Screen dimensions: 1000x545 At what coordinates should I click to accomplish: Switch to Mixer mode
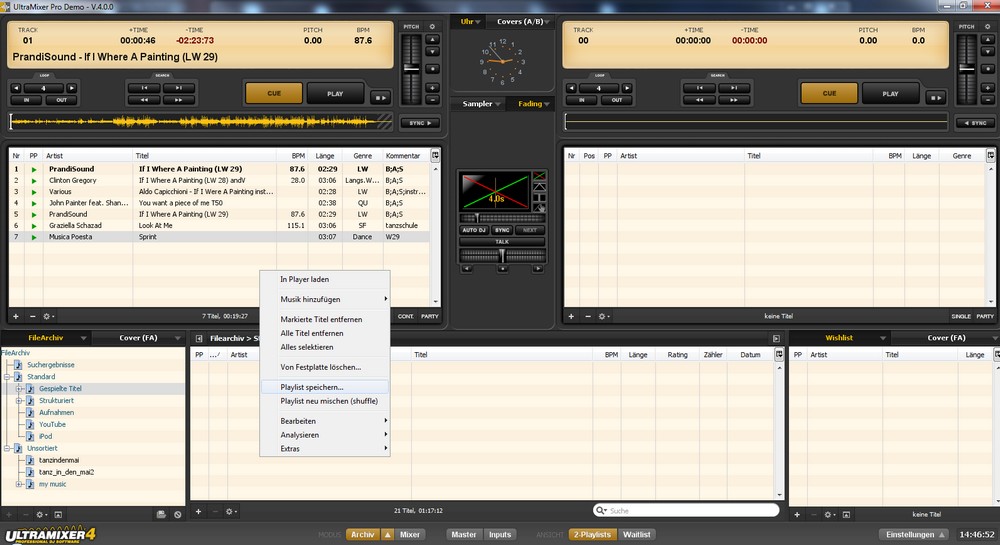pos(409,535)
